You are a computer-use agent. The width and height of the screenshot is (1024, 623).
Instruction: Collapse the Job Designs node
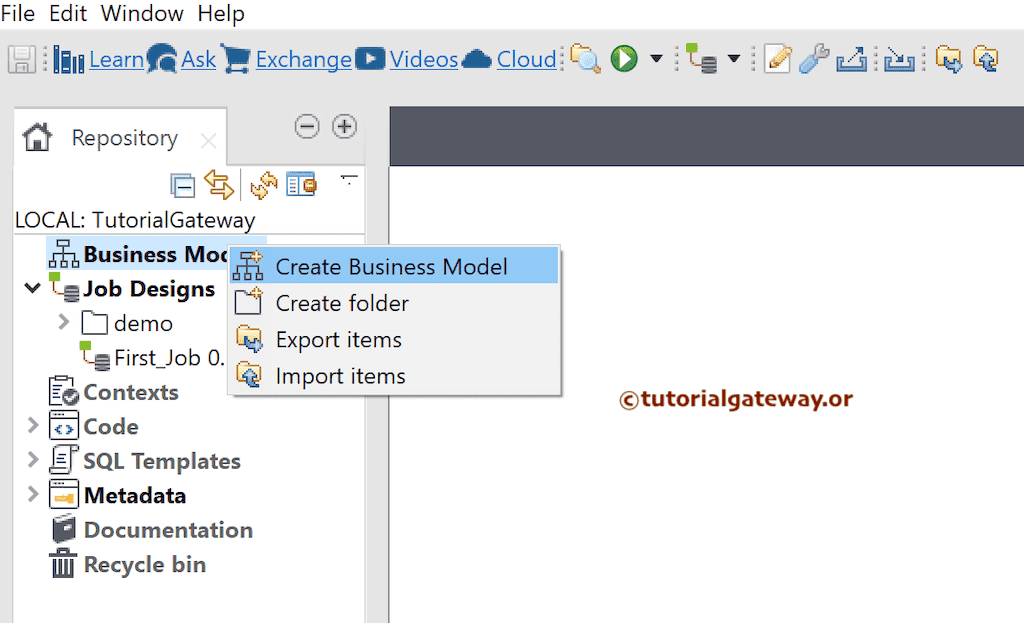[x=31, y=288]
